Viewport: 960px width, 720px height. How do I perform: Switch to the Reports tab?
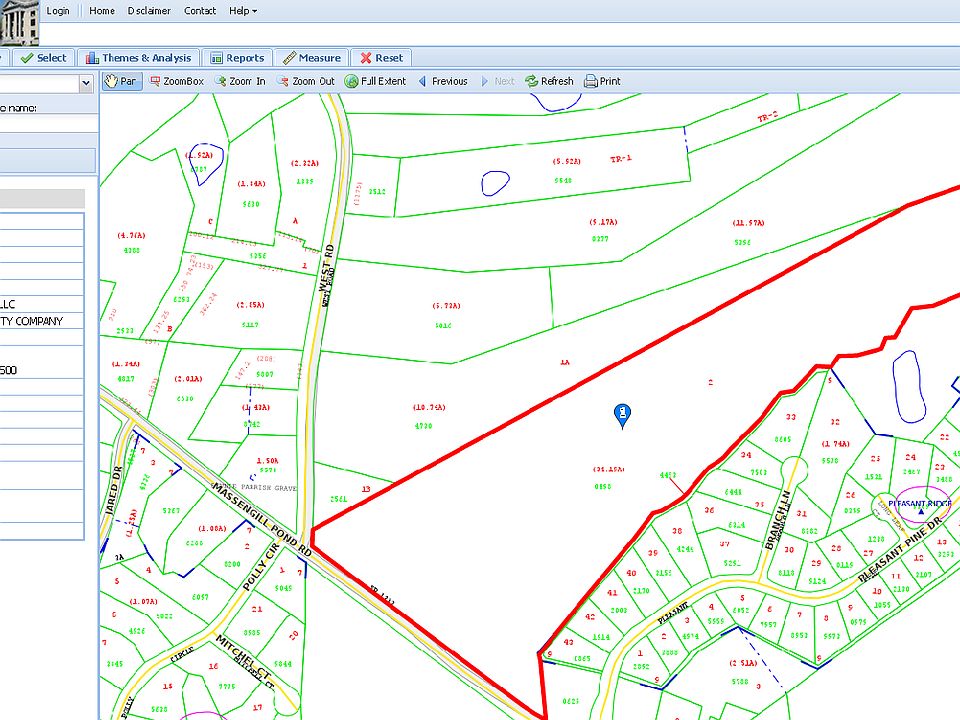[237, 58]
